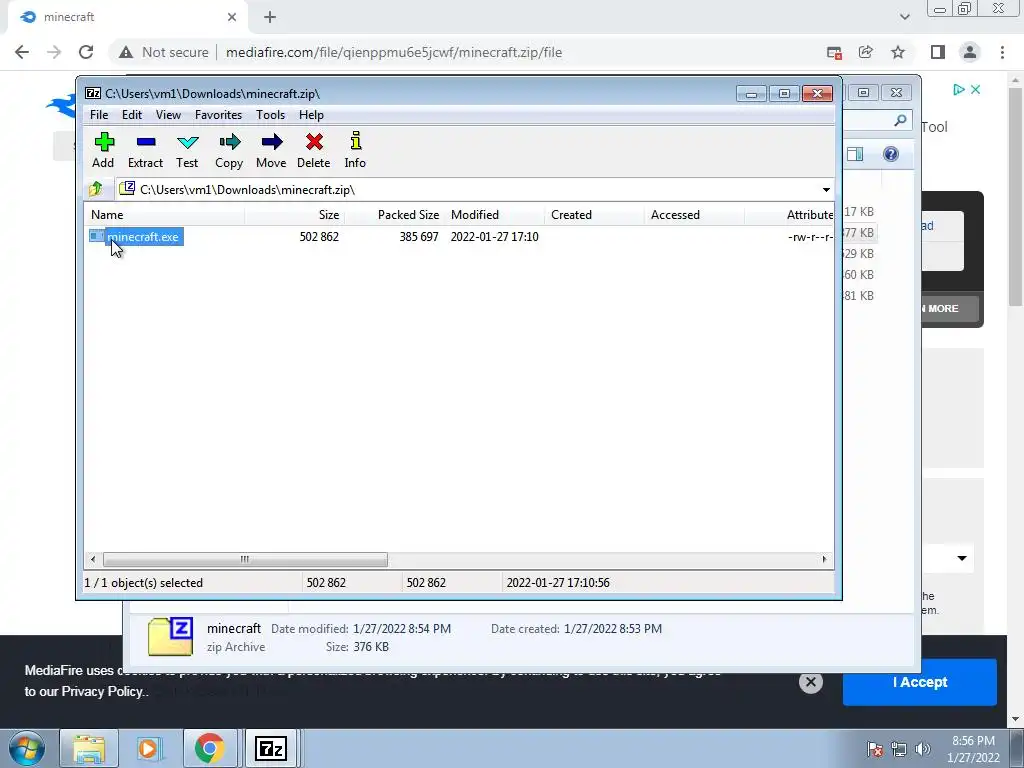Click the Explorer window search magnifier icon

pyautogui.click(x=900, y=120)
